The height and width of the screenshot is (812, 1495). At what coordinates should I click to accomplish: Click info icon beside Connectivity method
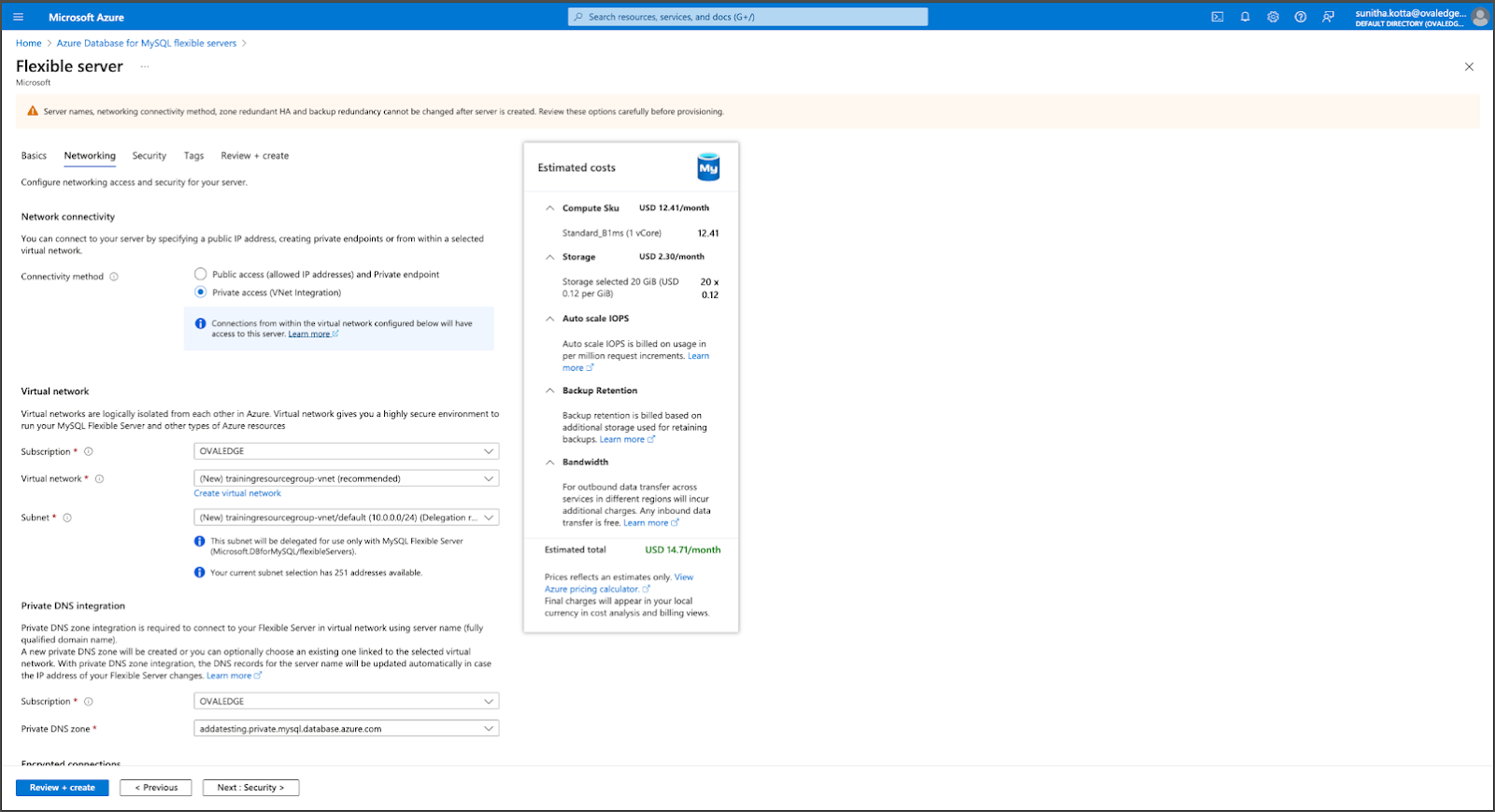114,277
